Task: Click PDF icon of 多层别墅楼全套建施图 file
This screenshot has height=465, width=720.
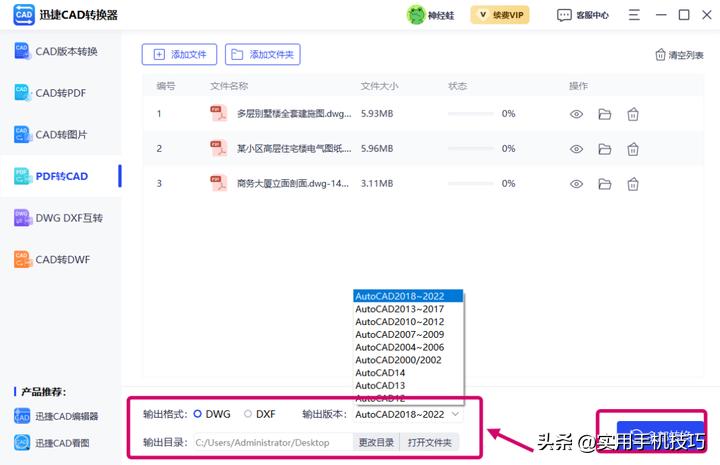Action: 219,113
